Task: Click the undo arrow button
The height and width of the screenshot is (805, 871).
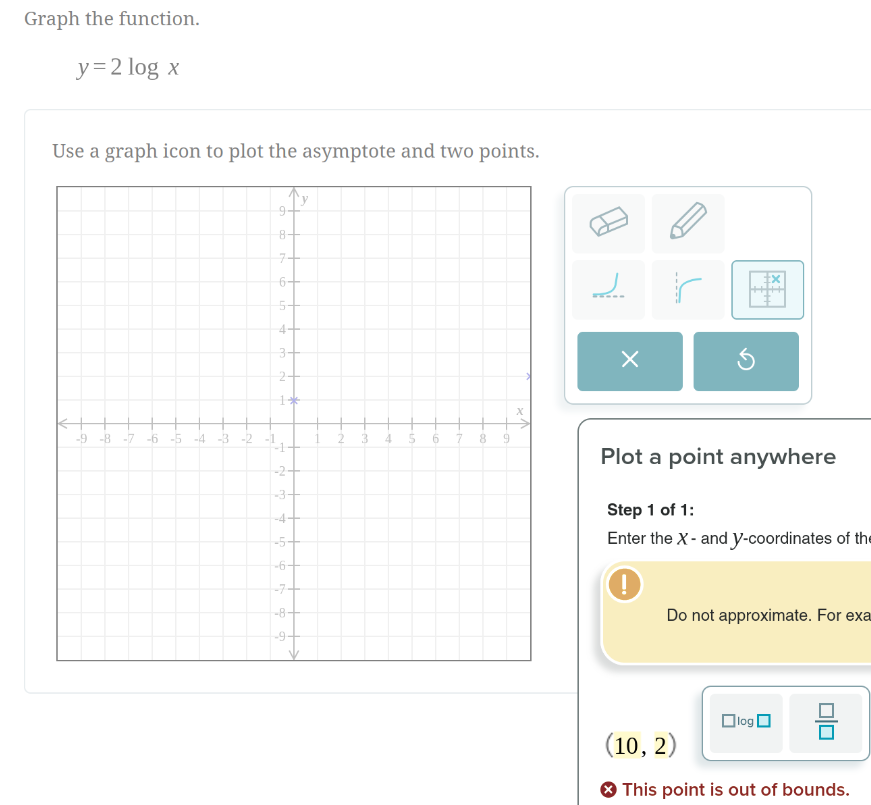Action: point(746,361)
